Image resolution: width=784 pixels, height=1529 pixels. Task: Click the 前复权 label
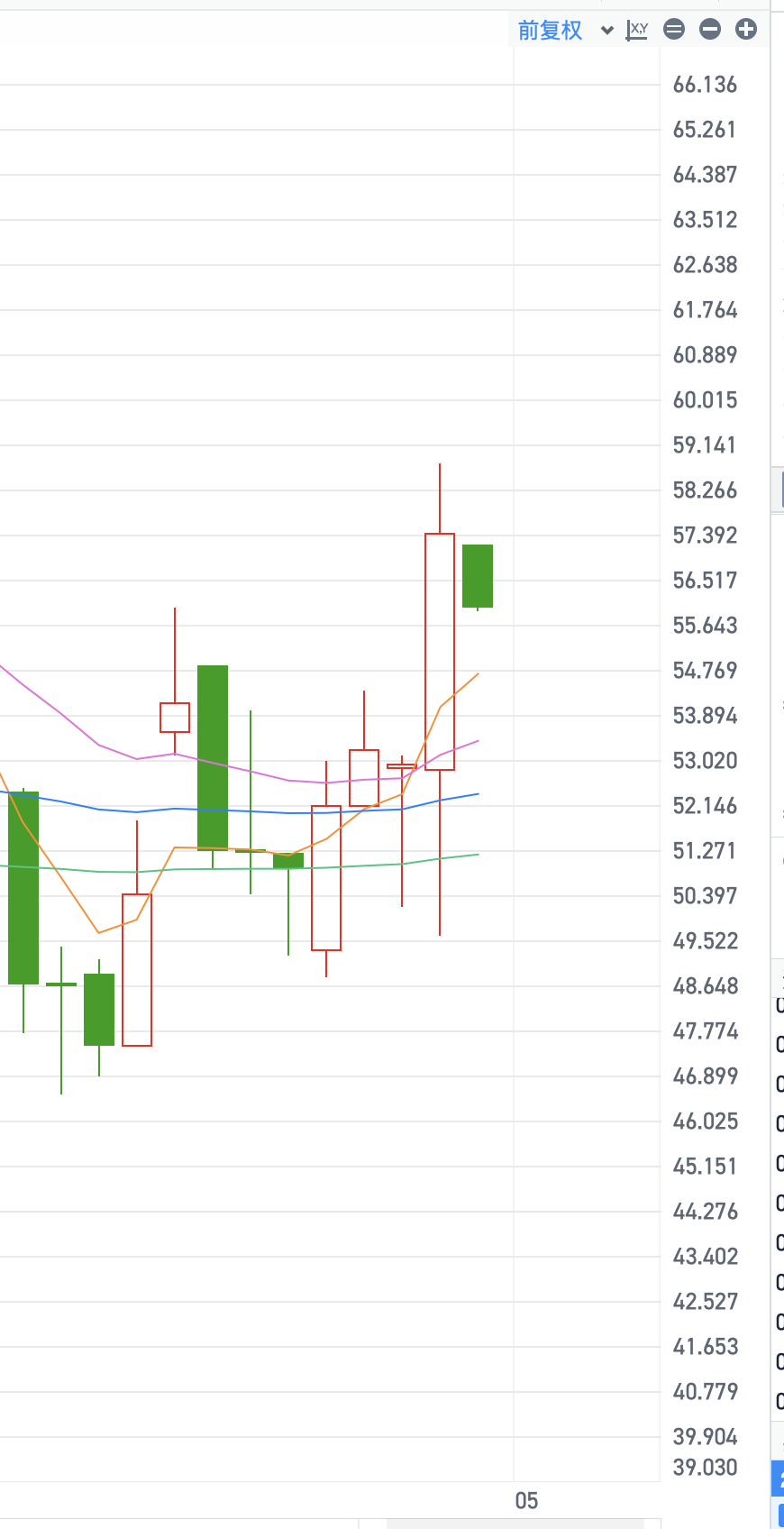point(550,31)
